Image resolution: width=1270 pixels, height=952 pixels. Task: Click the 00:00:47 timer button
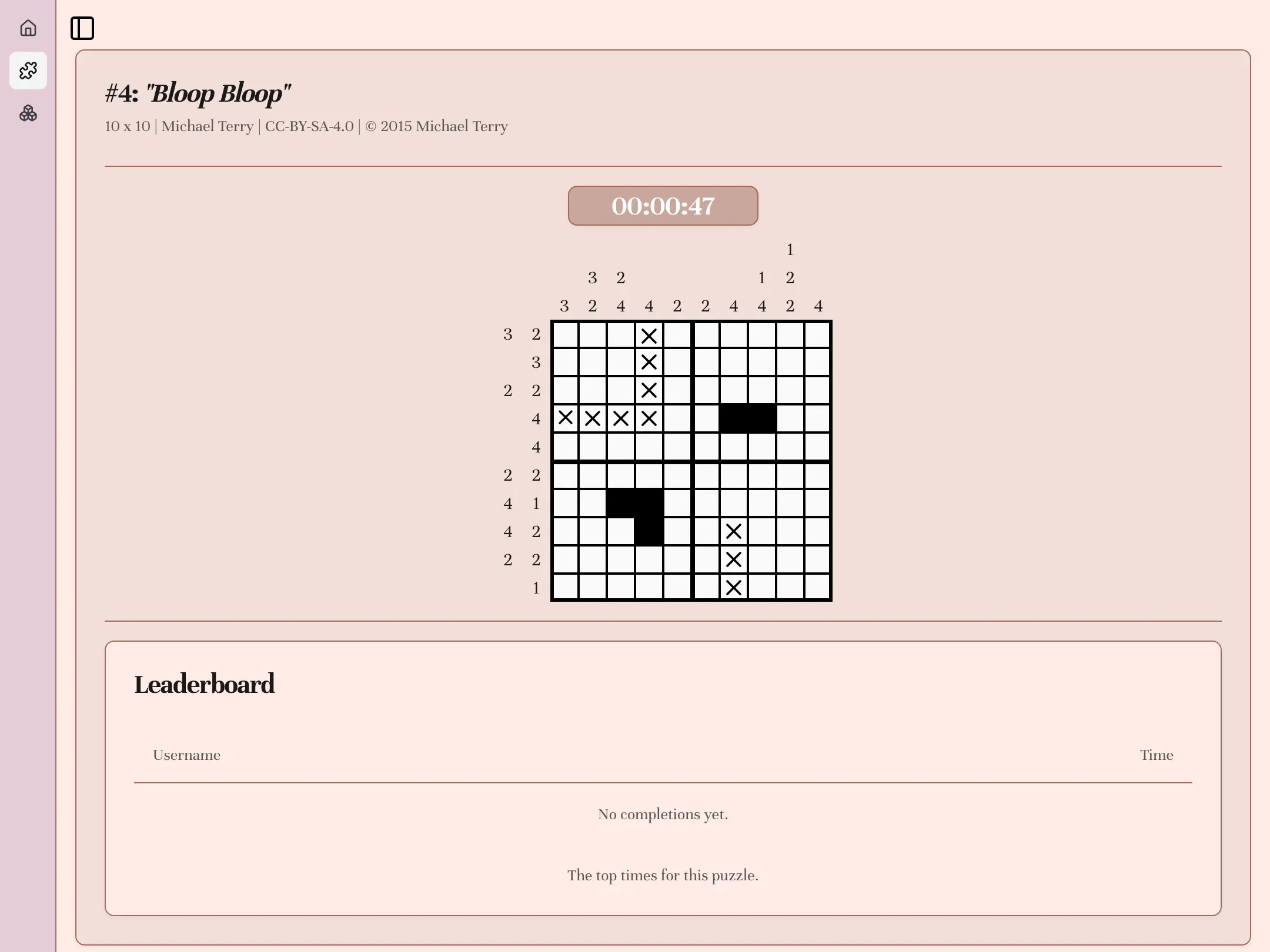tap(663, 206)
